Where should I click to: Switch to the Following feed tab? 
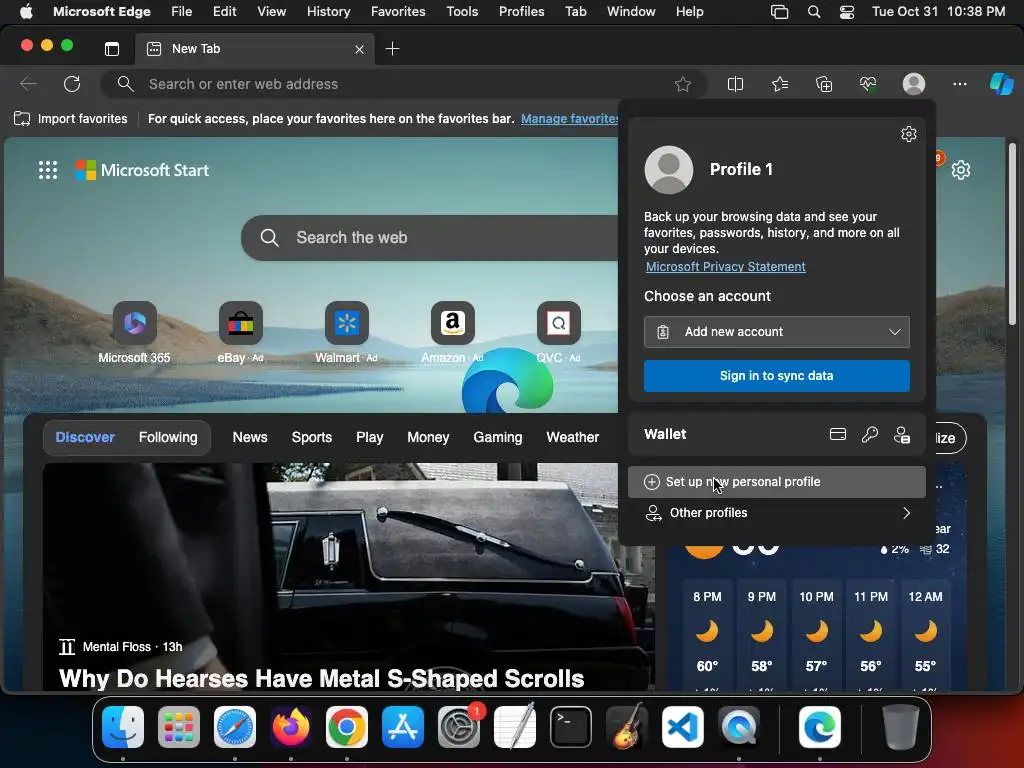tap(168, 437)
